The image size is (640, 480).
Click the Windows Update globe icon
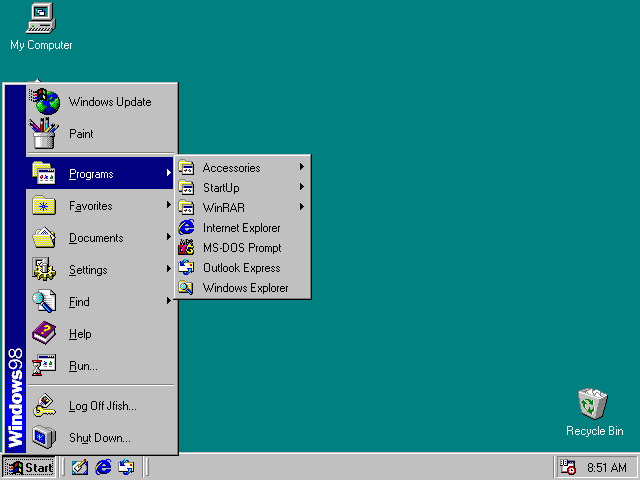point(45,101)
